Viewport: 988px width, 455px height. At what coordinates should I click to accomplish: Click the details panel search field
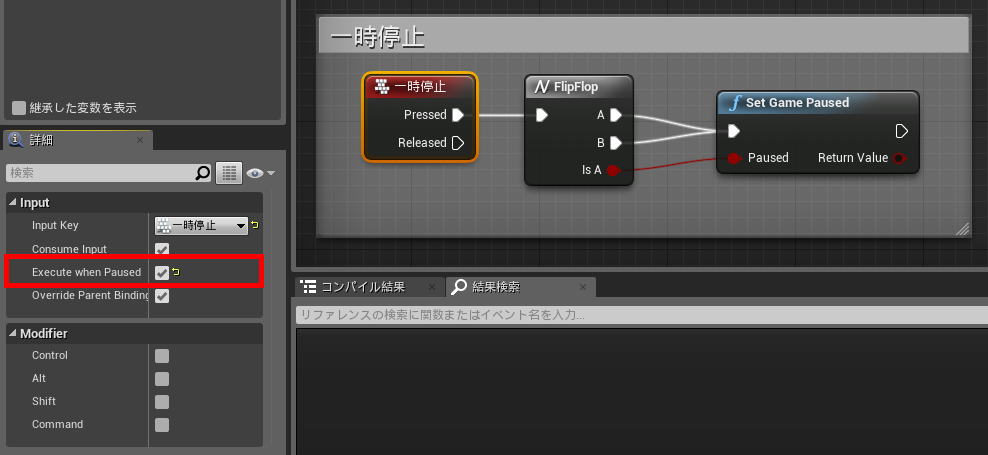[x=100, y=174]
